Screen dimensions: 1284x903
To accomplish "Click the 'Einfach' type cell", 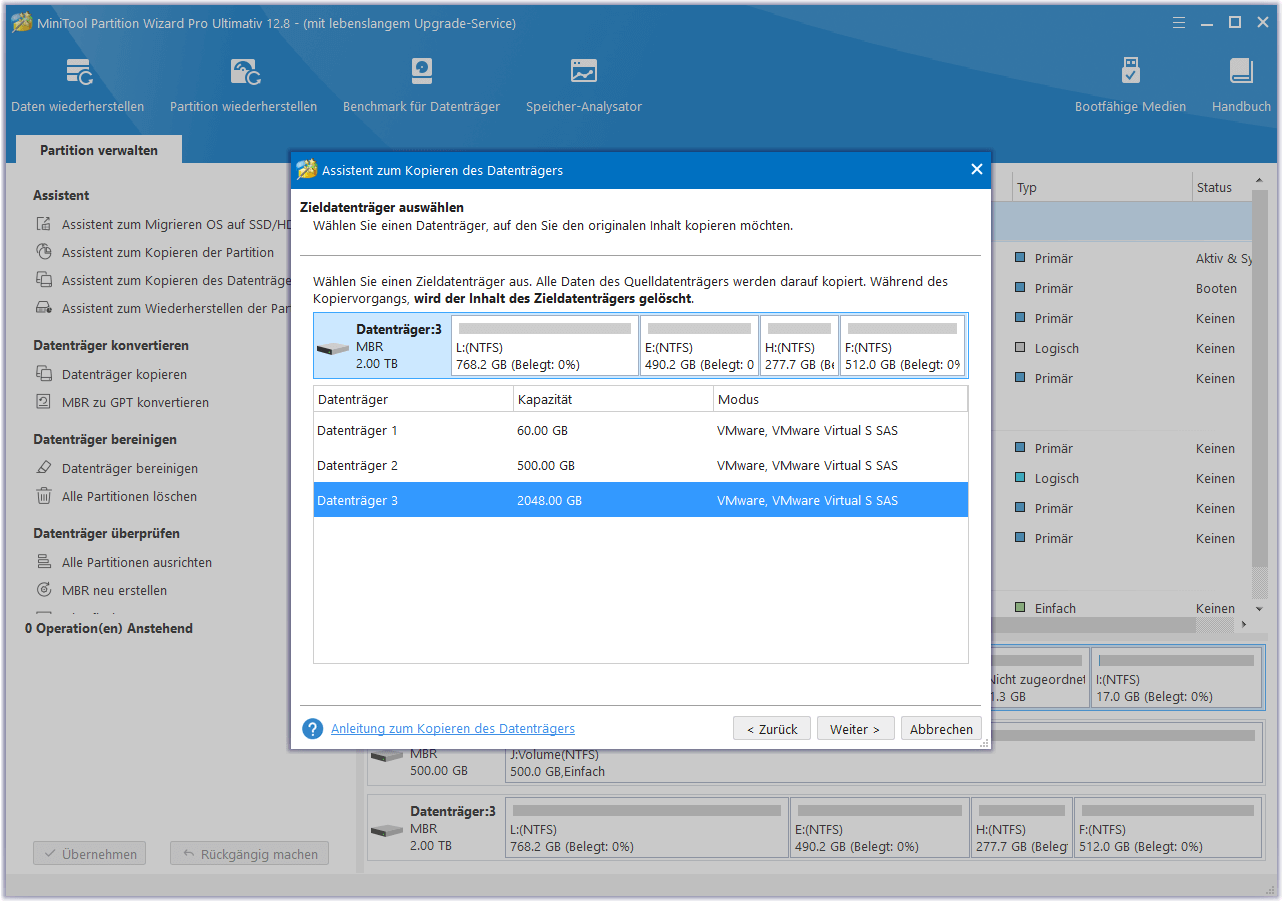I will tap(1055, 608).
